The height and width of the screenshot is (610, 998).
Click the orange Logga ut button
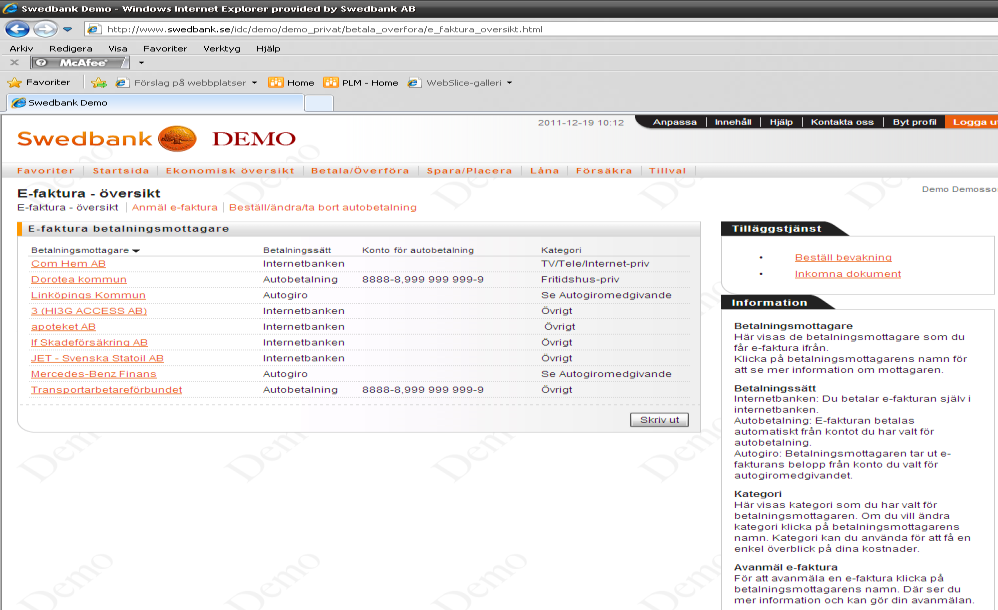click(972, 122)
